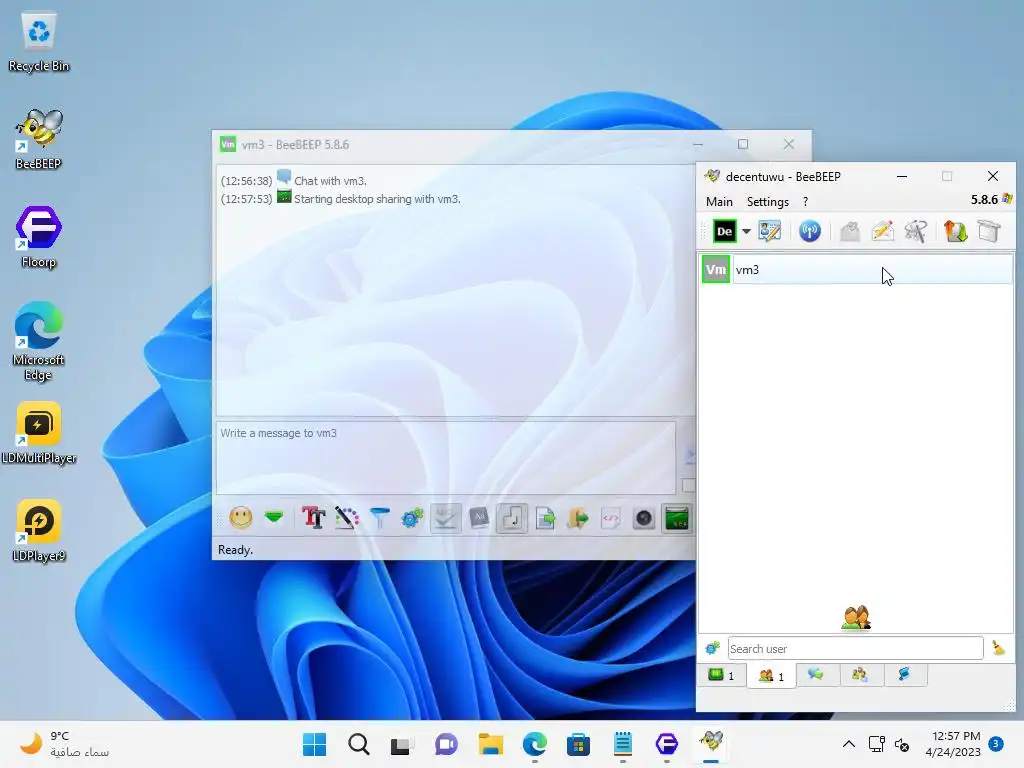
Task: Open Microsoft Store from taskbar
Action: click(x=579, y=744)
